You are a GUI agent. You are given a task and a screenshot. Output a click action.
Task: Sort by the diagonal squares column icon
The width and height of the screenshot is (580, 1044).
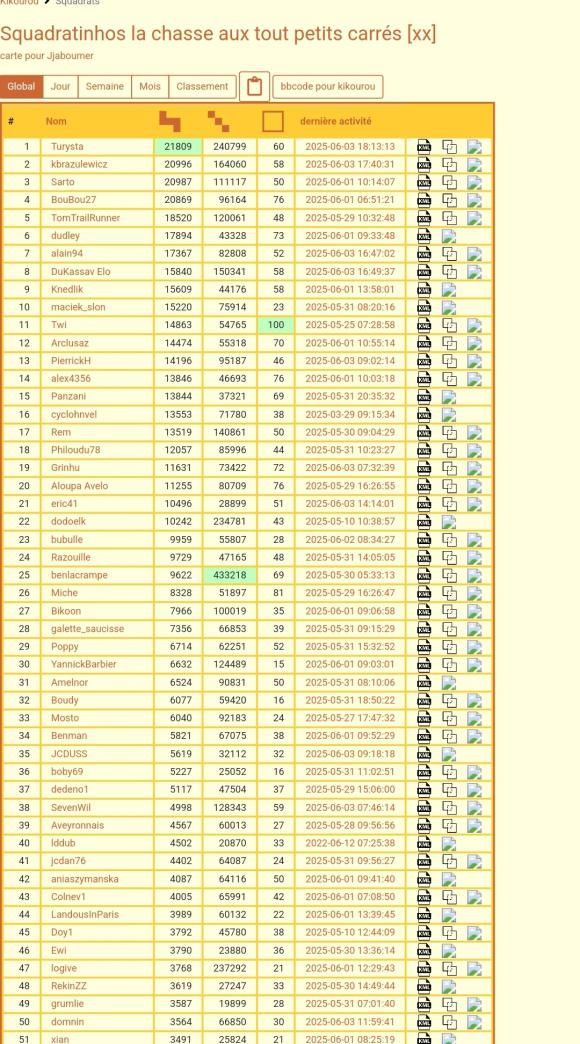(218, 121)
